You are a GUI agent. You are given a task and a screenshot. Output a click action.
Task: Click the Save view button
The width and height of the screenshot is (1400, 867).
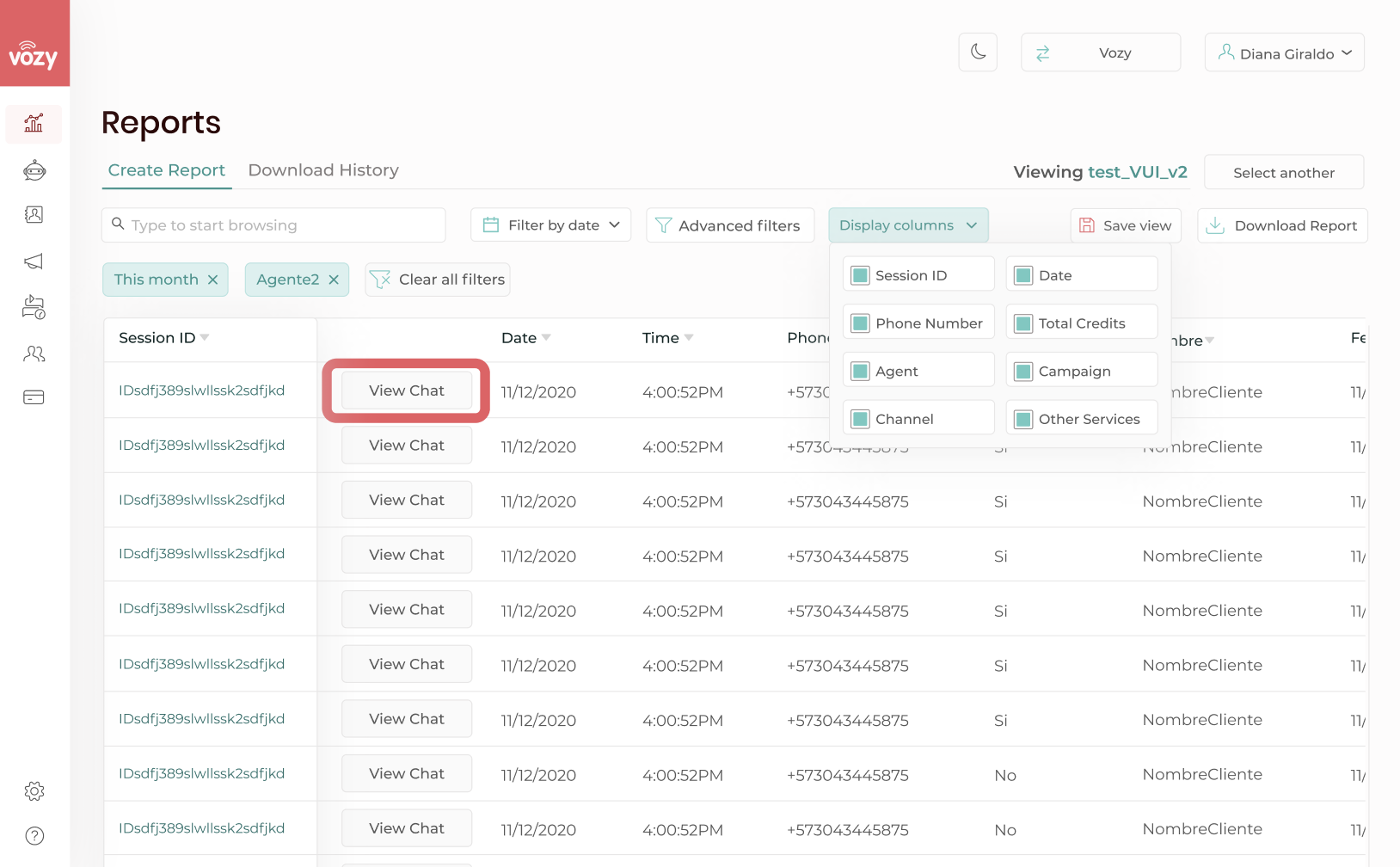pyautogui.click(x=1126, y=225)
